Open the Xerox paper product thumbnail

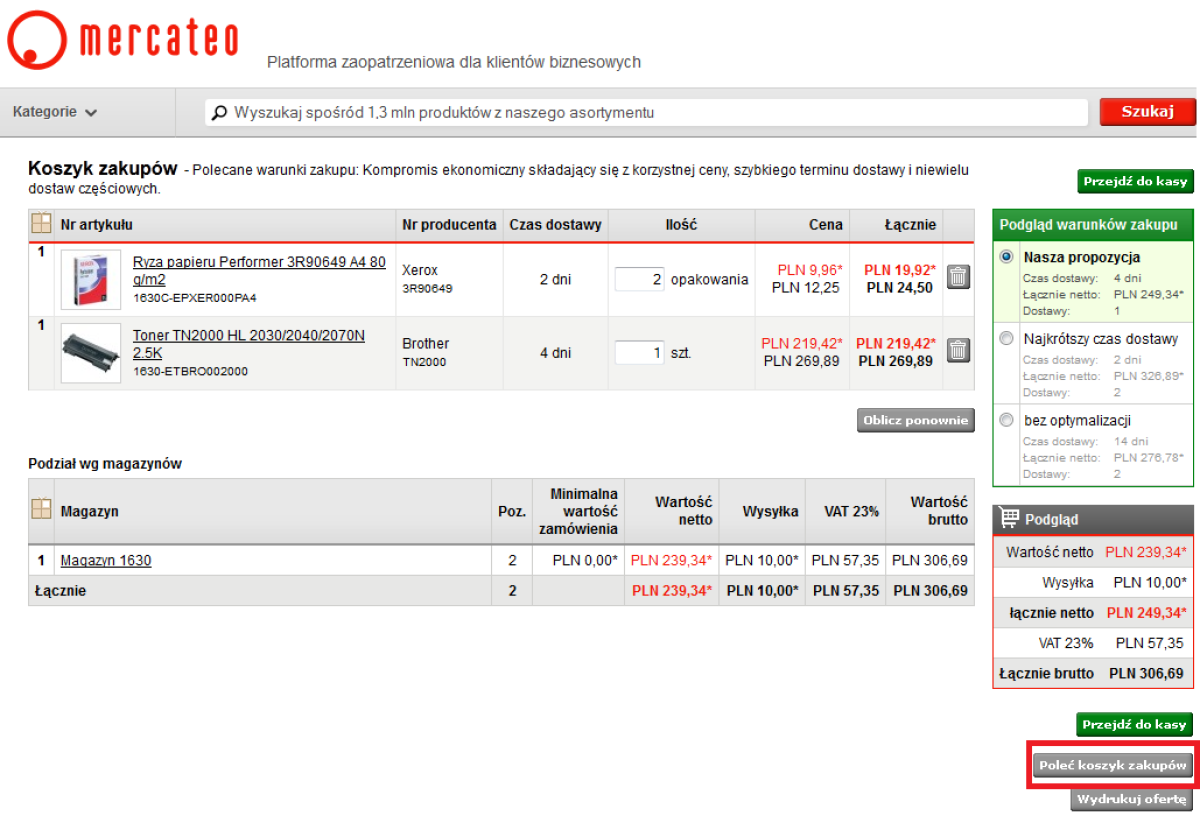91,279
